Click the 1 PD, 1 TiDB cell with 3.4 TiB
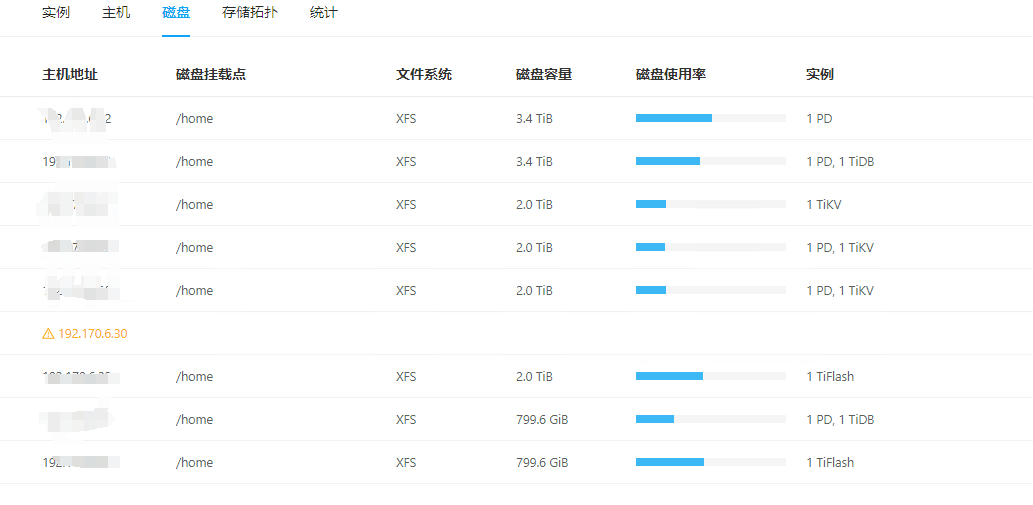1033x505 pixels. (840, 161)
